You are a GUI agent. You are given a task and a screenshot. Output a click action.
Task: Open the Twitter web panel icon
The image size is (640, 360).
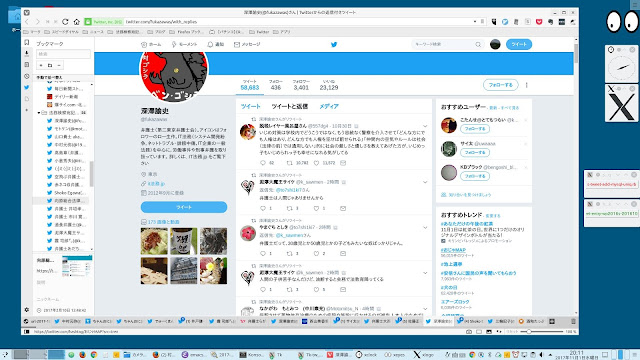click(x=27, y=87)
